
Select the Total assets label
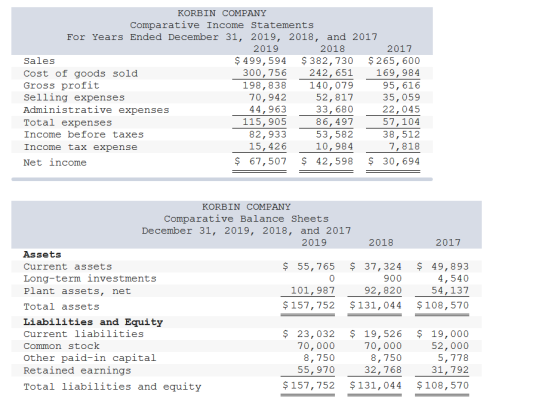[x=61, y=307]
